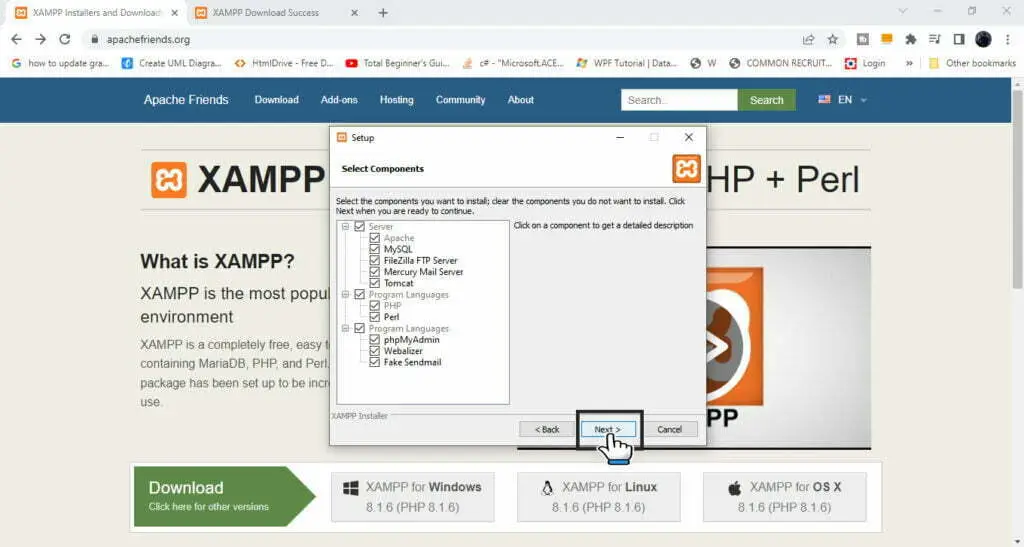Open the Extensions puzzle icon
This screenshot has width=1024, height=547.
[x=910, y=39]
